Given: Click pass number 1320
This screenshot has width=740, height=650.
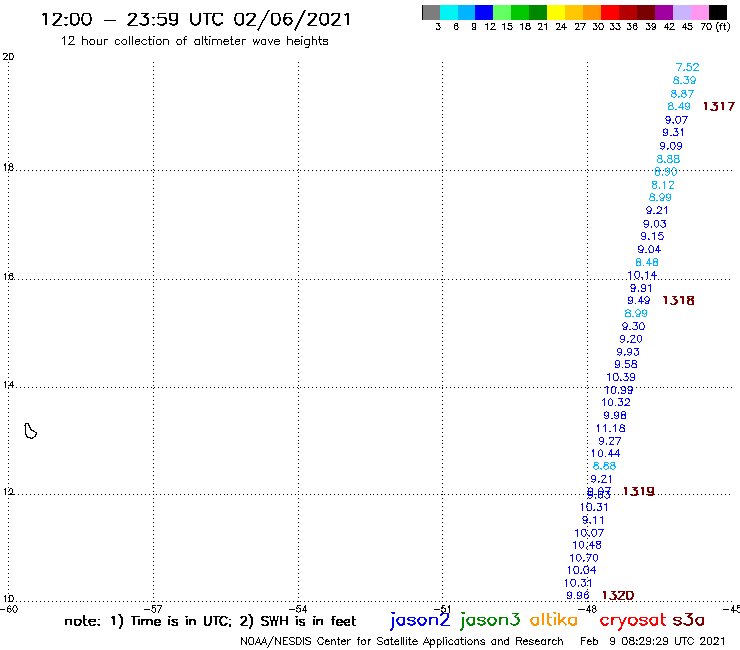Looking at the screenshot, I should coord(618,595).
